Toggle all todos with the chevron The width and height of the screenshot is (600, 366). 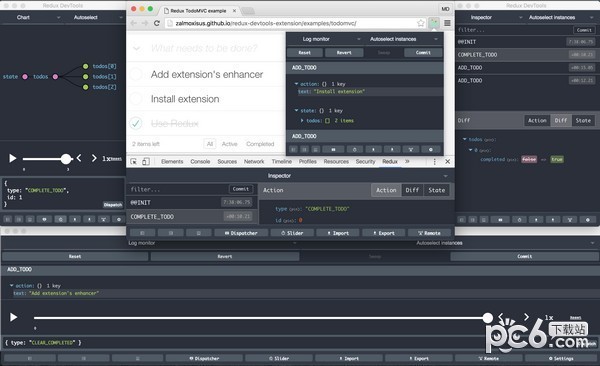[136, 48]
